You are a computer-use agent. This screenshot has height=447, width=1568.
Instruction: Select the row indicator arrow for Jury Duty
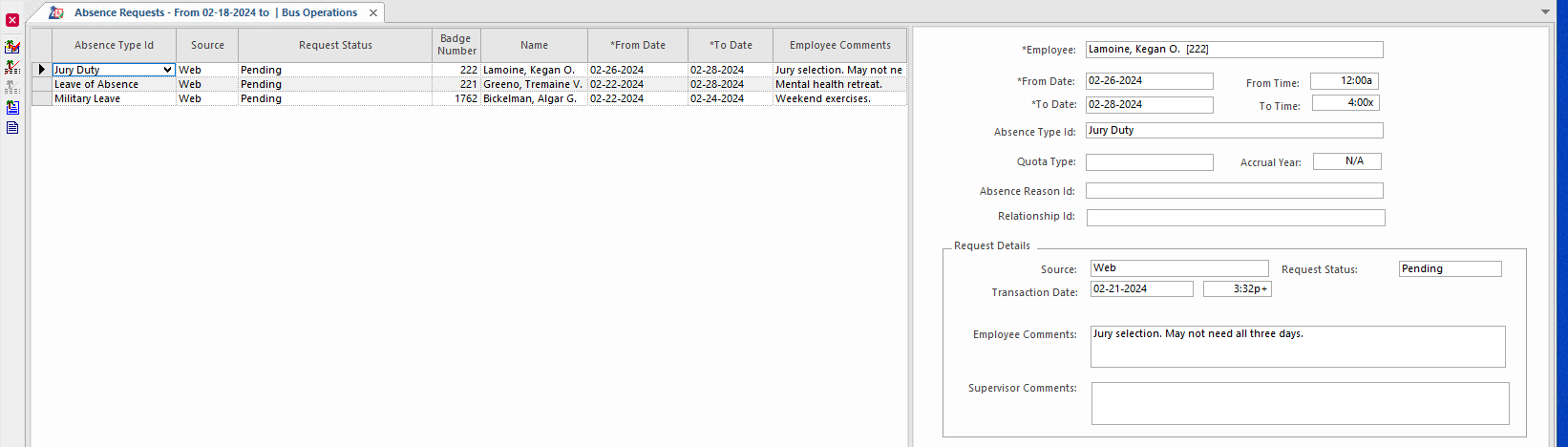tap(42, 70)
